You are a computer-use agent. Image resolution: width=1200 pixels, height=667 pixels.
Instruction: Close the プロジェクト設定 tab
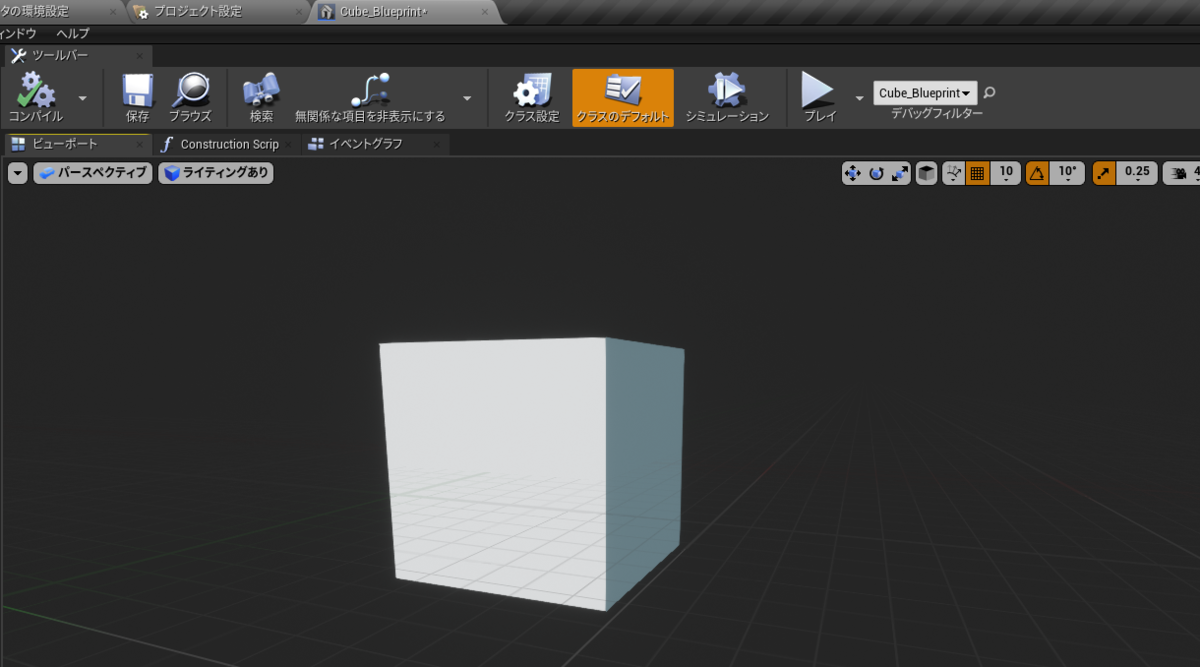point(298,12)
